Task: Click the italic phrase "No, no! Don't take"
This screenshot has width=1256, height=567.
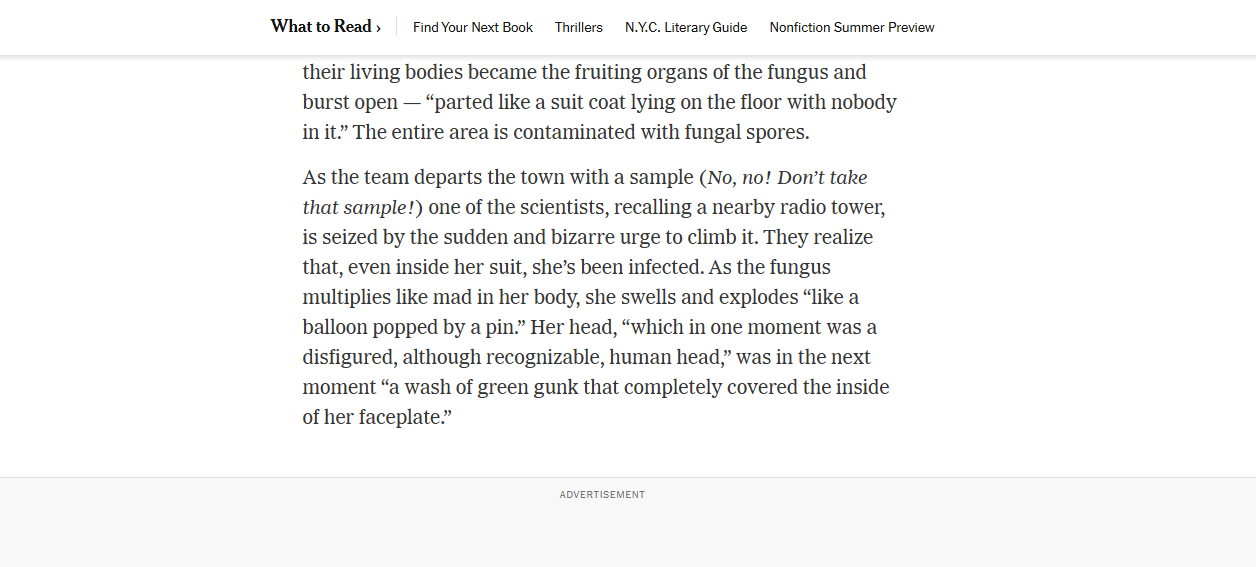Action: tap(787, 178)
